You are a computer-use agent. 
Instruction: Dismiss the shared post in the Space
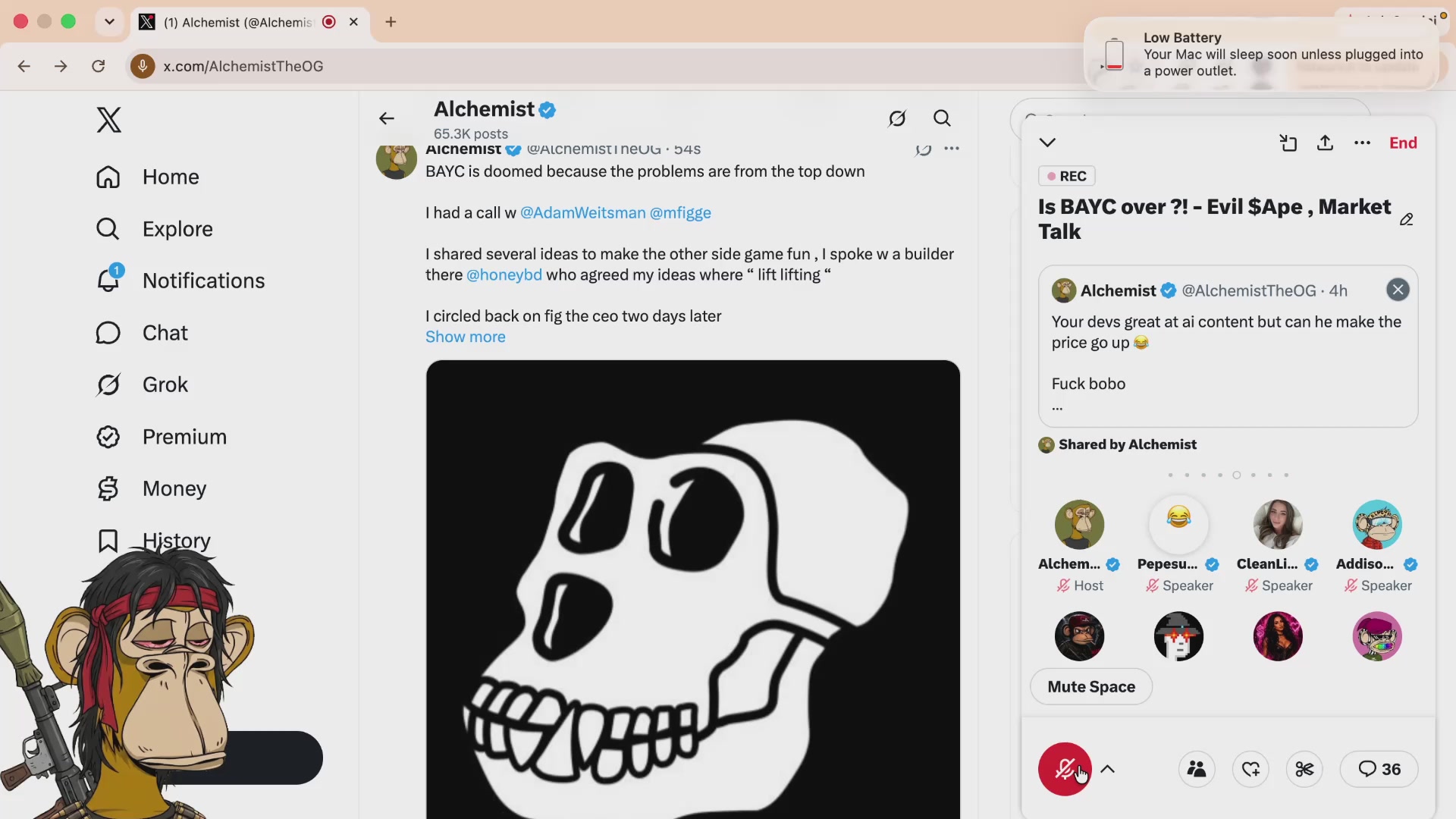pyautogui.click(x=1398, y=290)
